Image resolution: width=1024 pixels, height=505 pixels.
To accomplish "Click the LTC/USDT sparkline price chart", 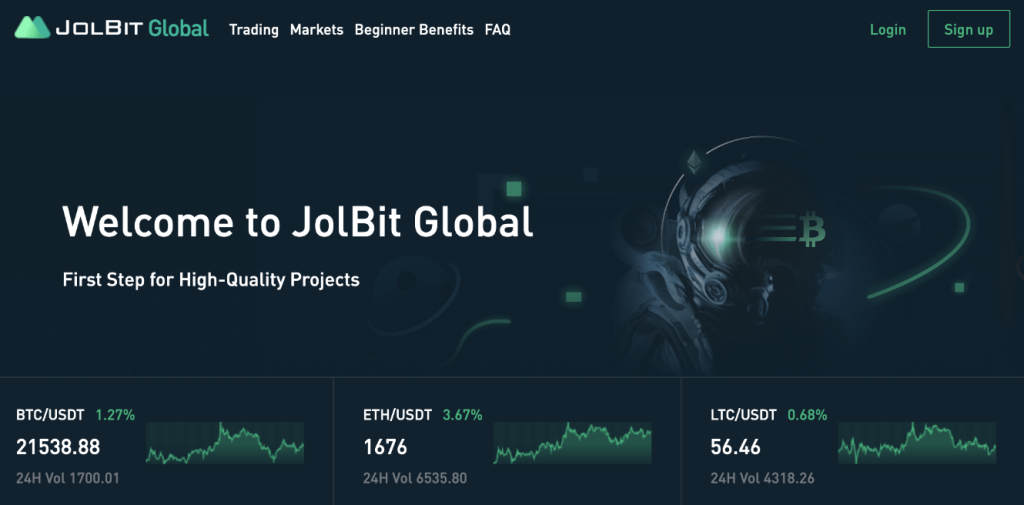I will 917,443.
